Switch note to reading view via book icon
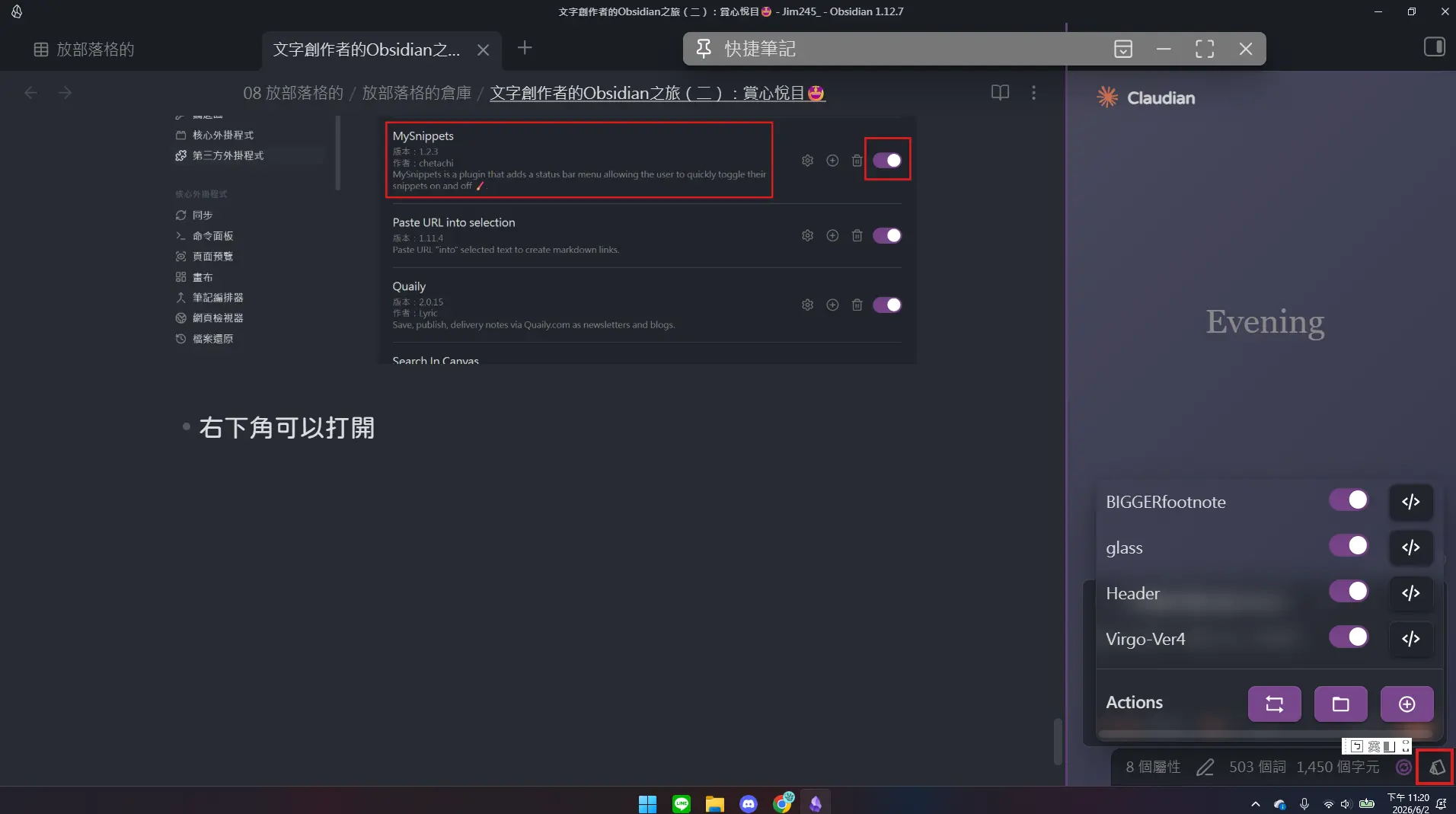The image size is (1456, 814). point(1000,92)
